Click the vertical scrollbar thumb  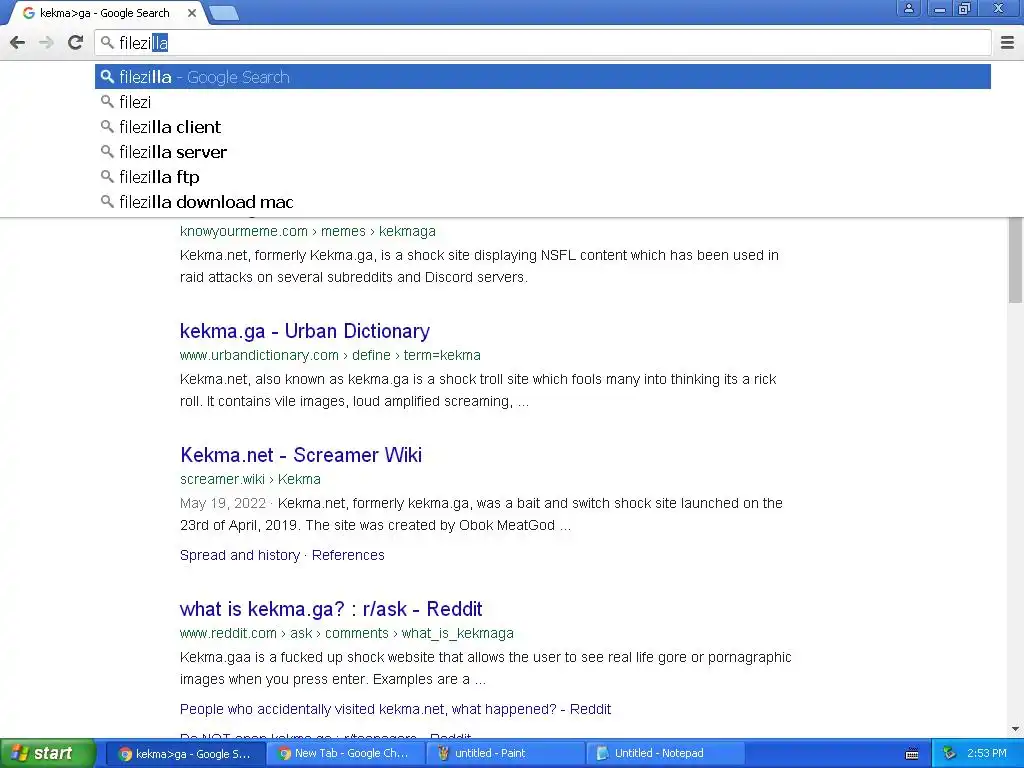click(x=1016, y=260)
